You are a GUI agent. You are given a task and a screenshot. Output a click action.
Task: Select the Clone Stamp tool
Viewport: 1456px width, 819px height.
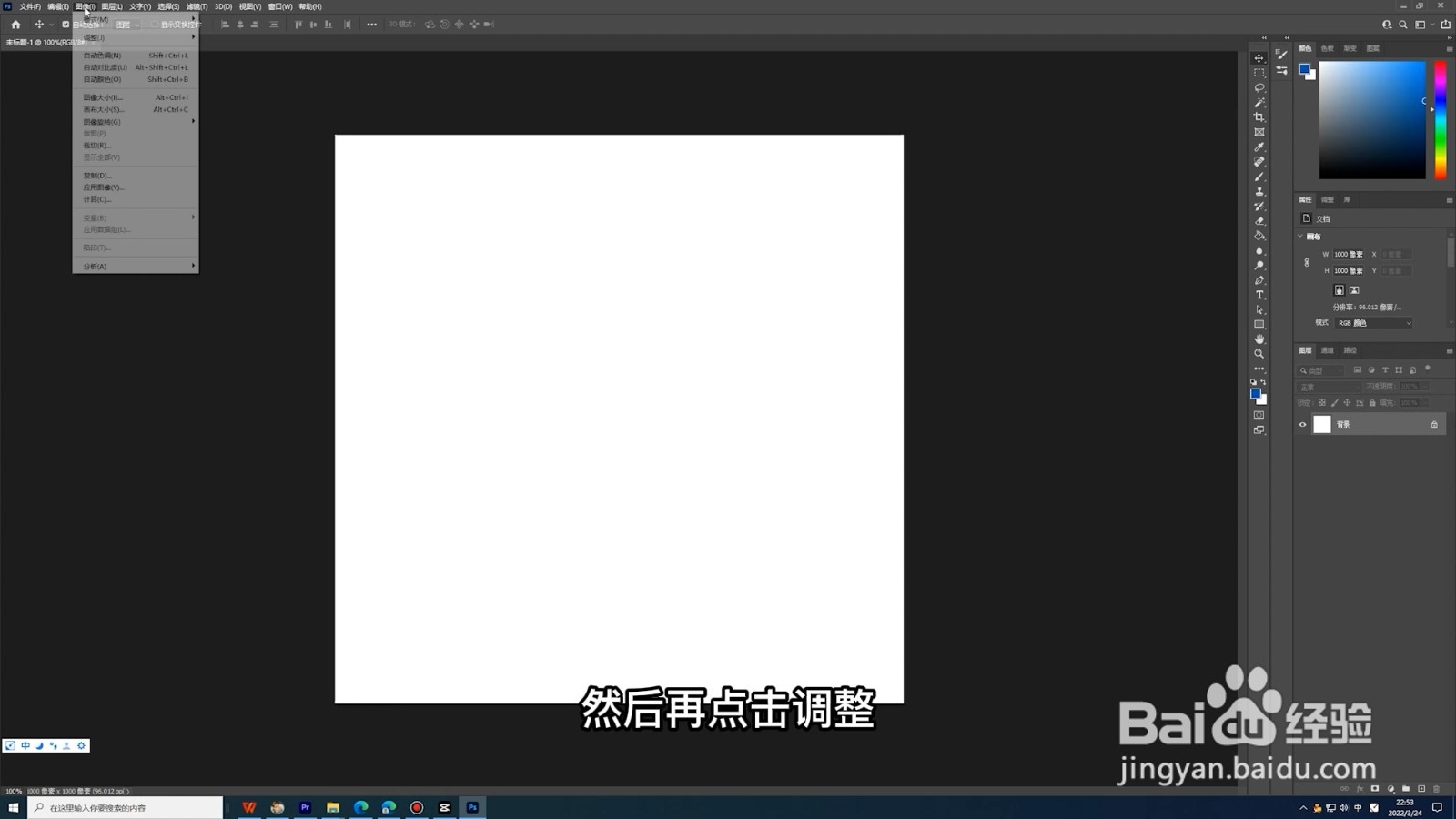click(x=1259, y=191)
